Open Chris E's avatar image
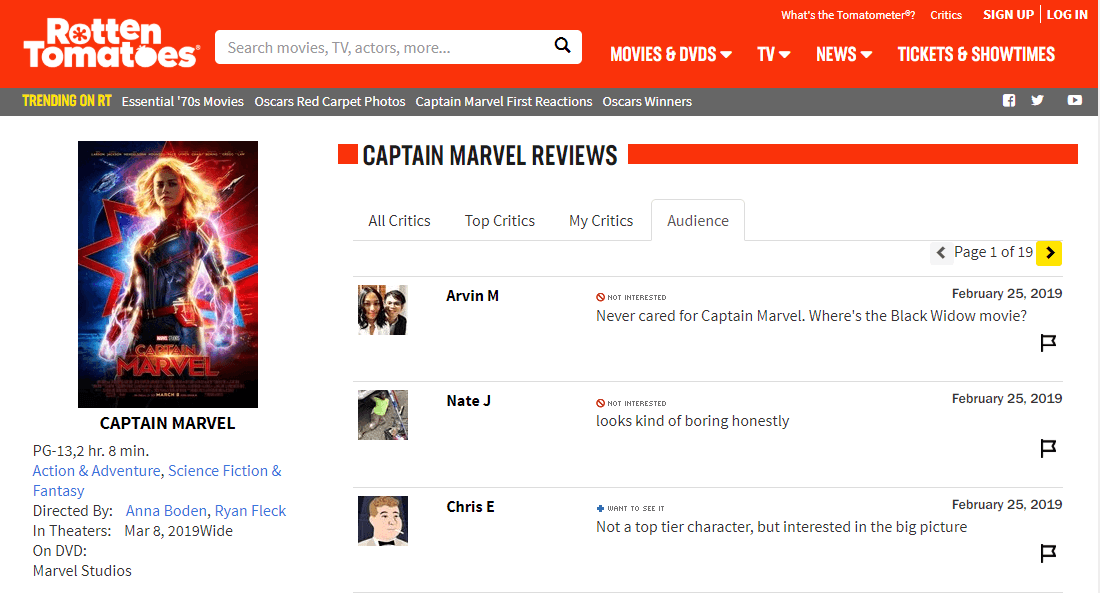Image resolution: width=1100 pixels, height=593 pixels. click(x=383, y=521)
